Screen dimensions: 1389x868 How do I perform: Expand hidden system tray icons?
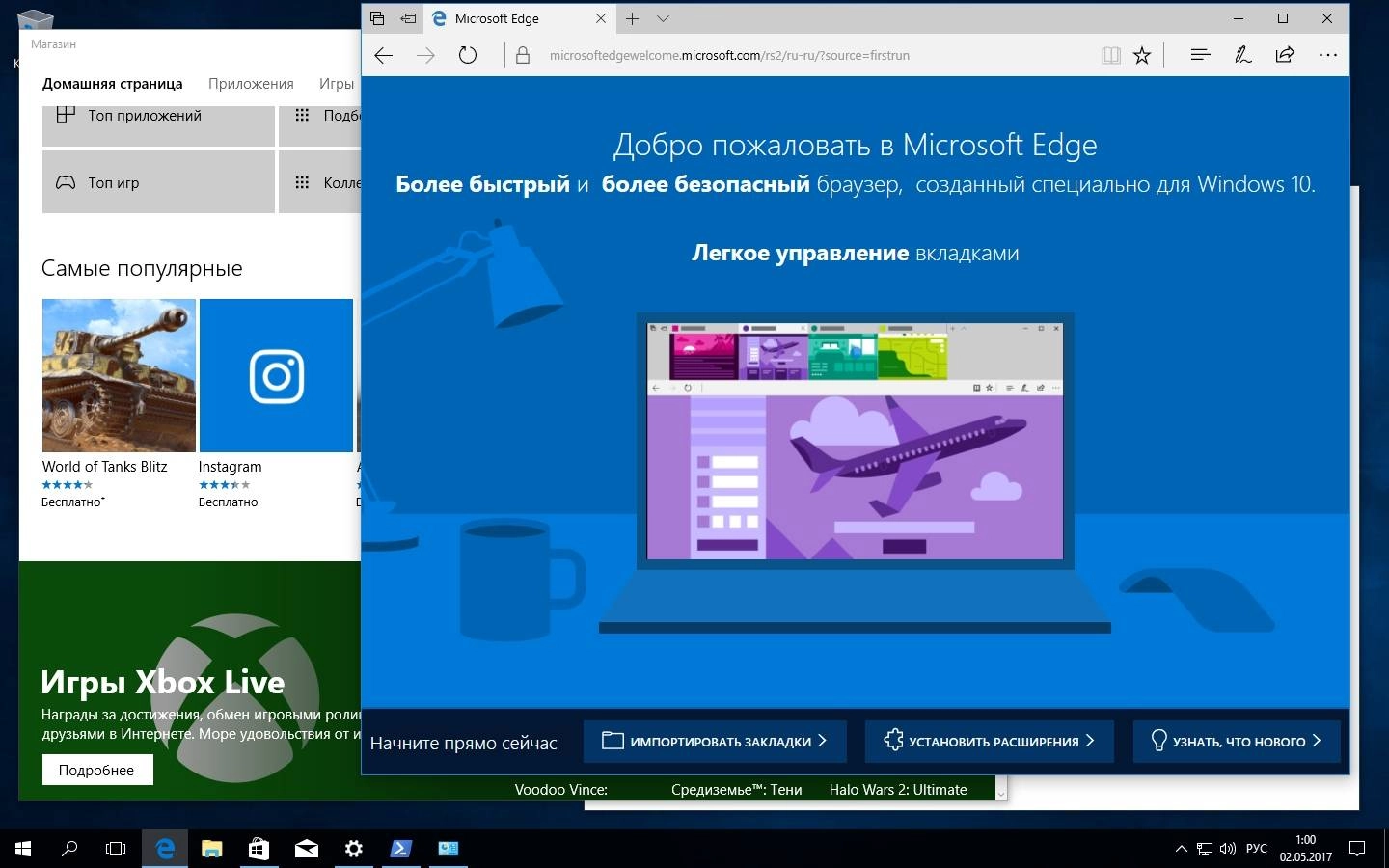(1181, 849)
